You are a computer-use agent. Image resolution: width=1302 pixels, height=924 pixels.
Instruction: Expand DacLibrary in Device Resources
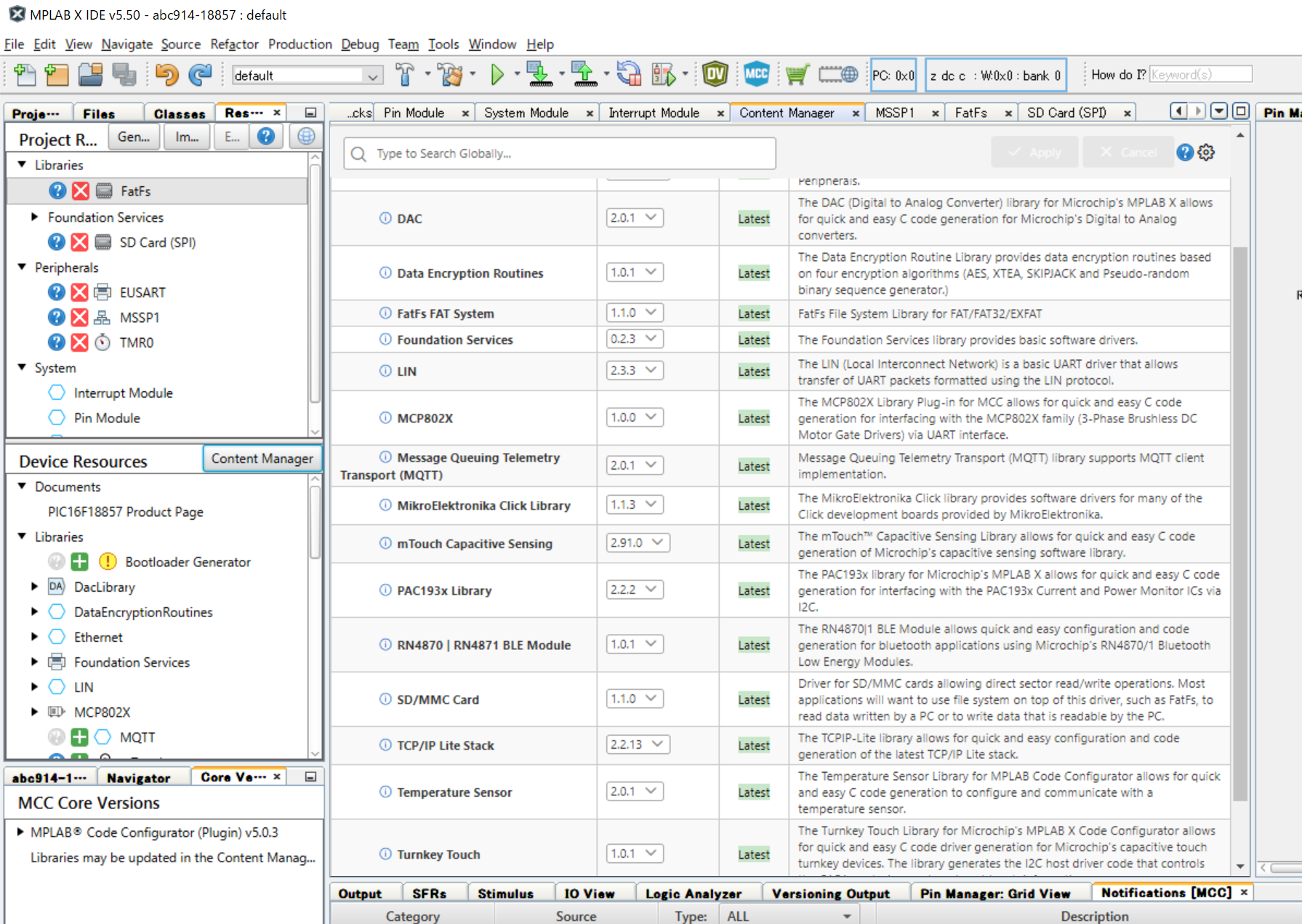34,586
